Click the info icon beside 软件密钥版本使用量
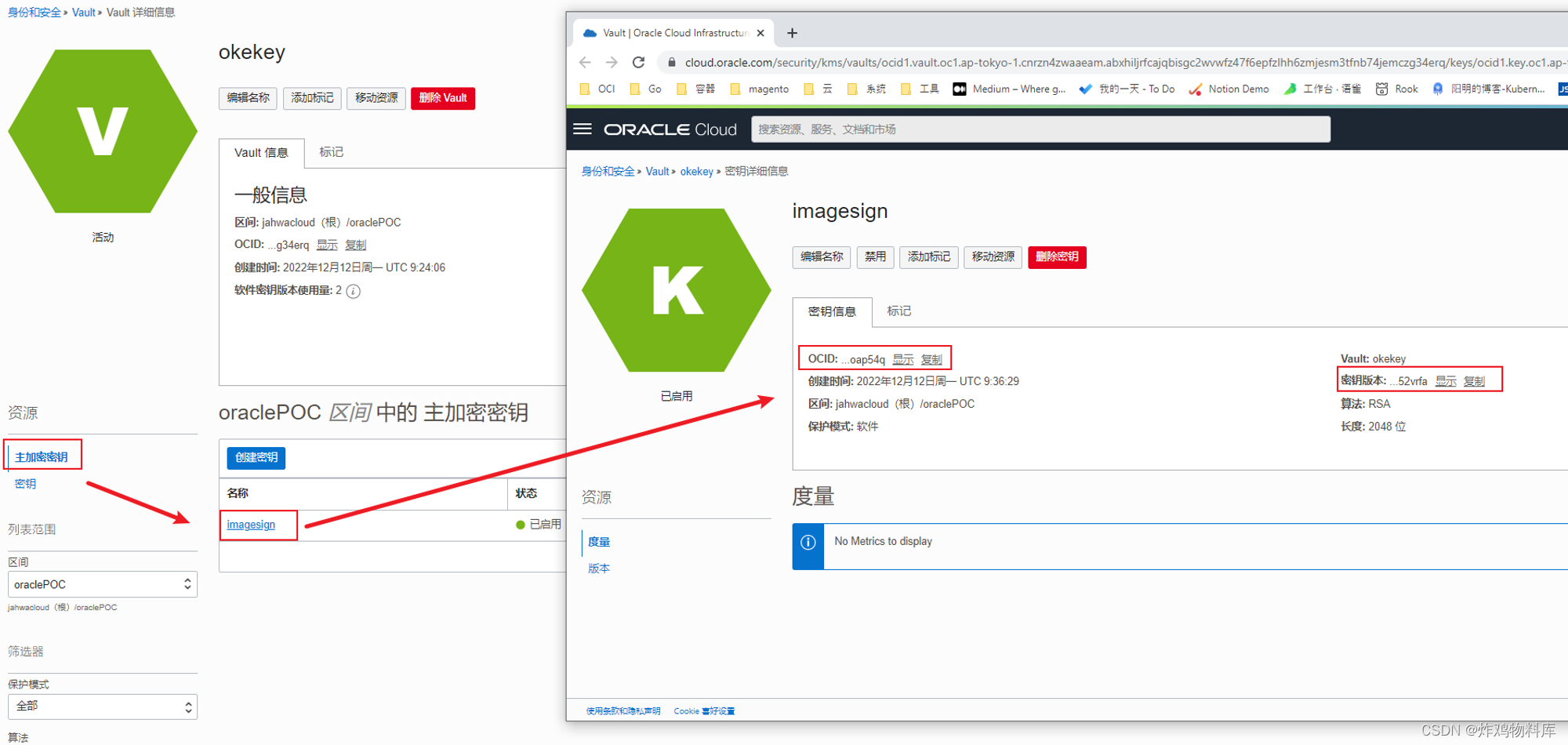Screen dimensions: 1568x745 coord(353,291)
